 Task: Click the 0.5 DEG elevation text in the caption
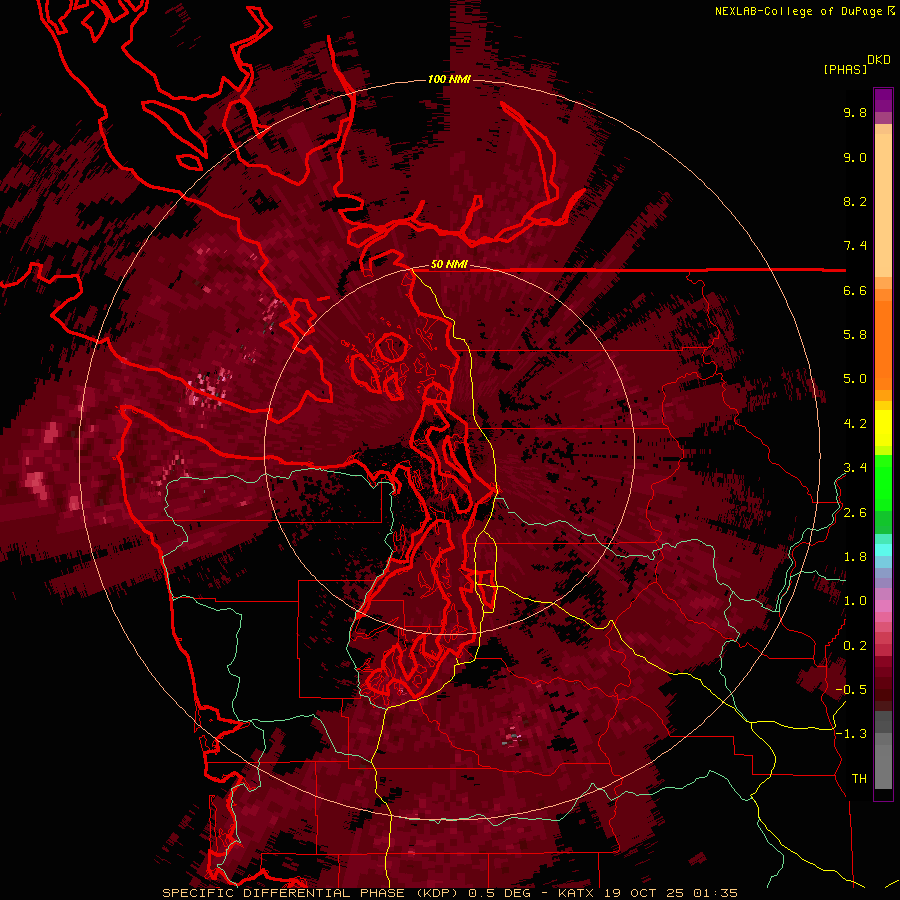point(503,893)
